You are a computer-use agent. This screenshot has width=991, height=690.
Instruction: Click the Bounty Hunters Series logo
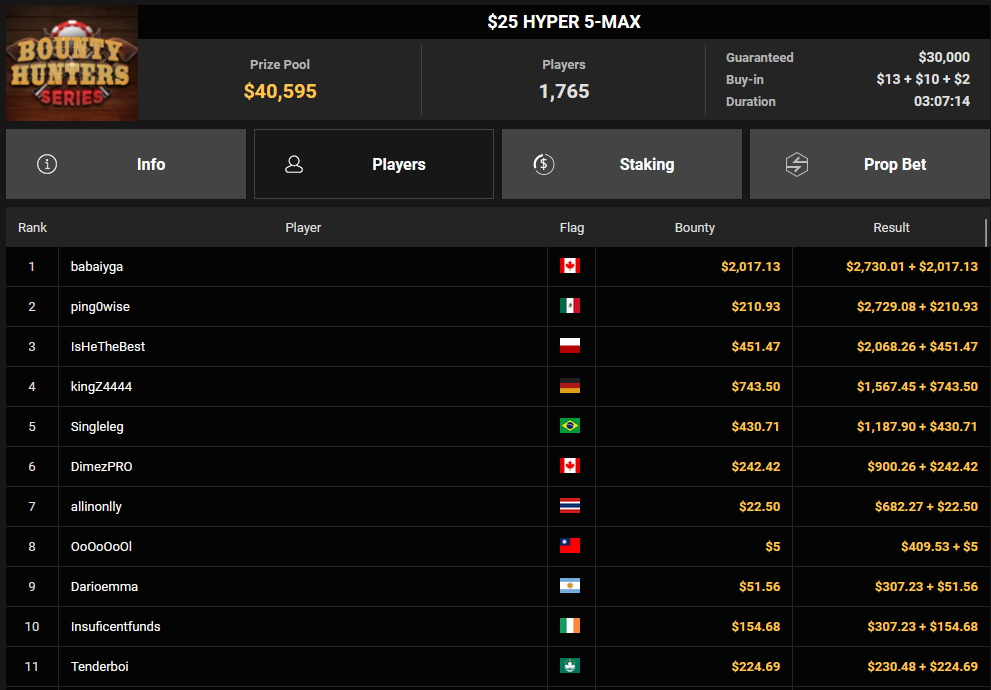72,63
